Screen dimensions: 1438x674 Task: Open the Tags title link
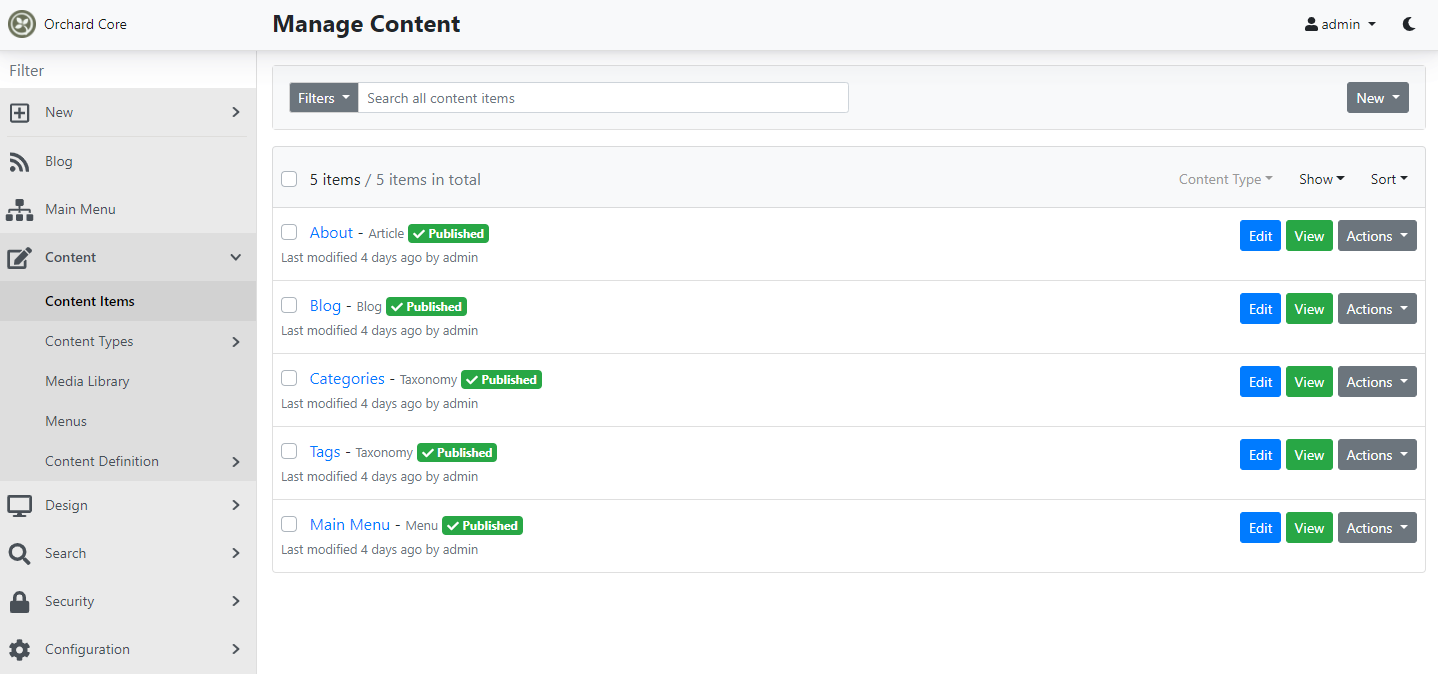pyautogui.click(x=325, y=451)
